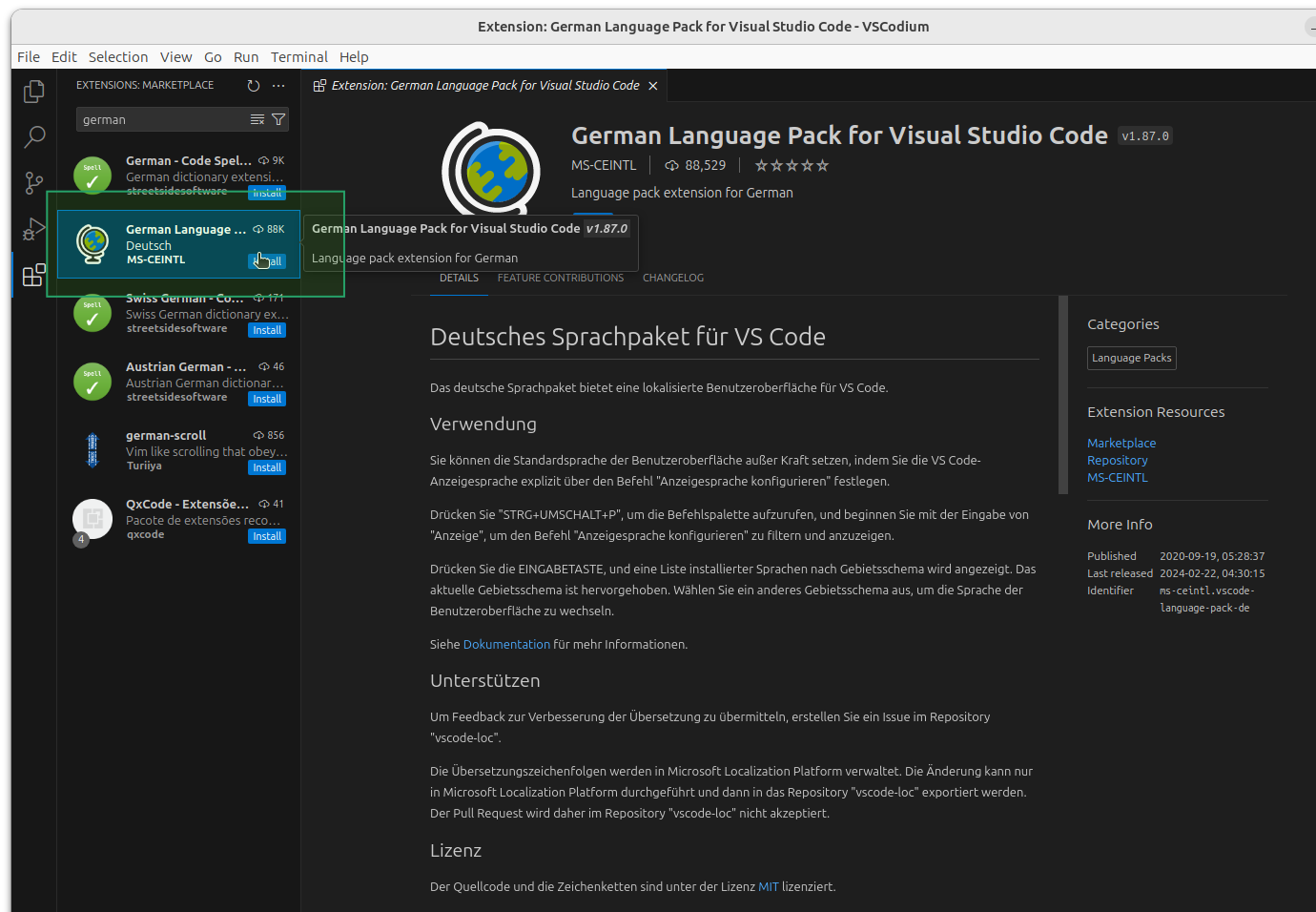Open the Repository link under Extension Resources
The height and width of the screenshot is (912, 1316).
click(1117, 460)
